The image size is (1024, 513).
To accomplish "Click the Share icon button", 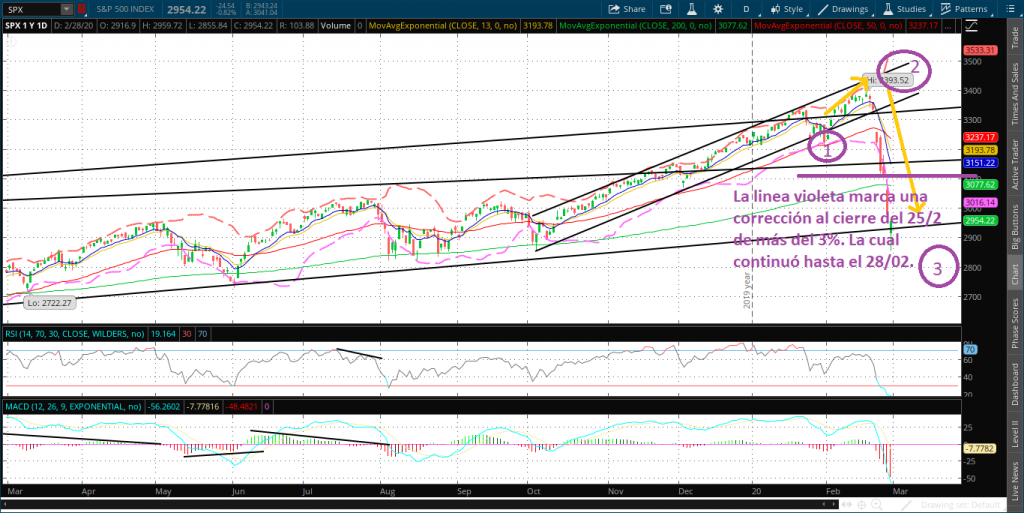I will (x=626, y=9).
